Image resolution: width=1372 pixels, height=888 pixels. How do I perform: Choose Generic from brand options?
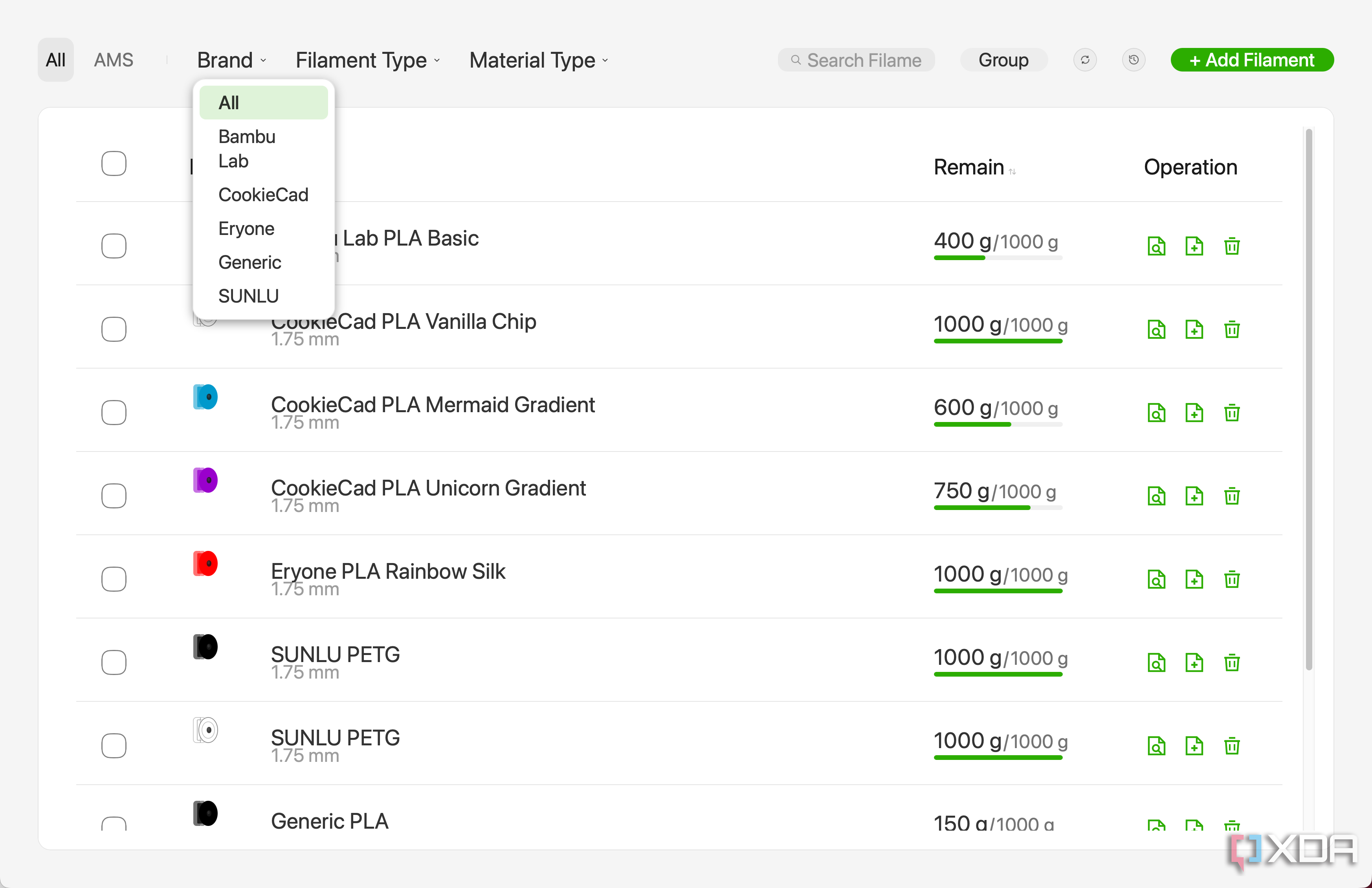tap(264, 262)
